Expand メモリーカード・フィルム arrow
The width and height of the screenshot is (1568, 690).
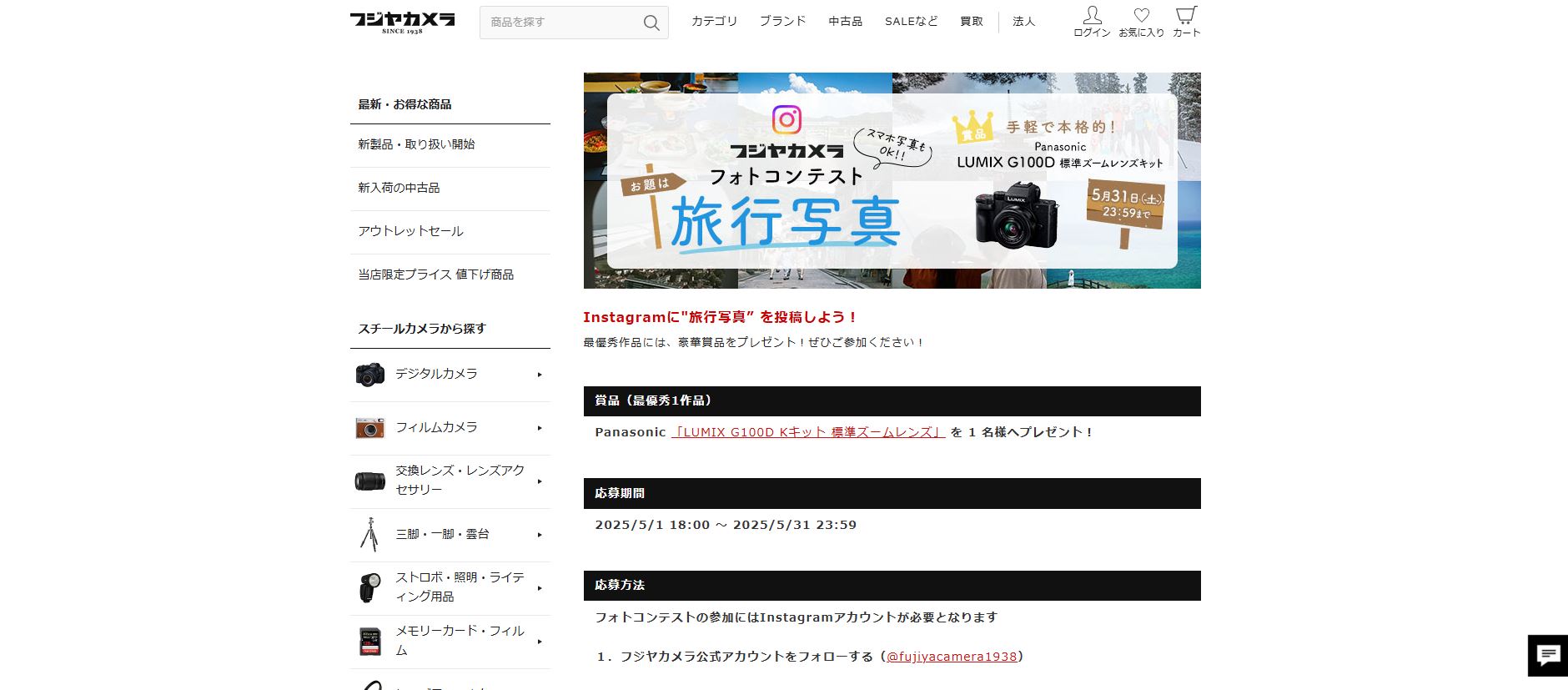click(x=540, y=642)
